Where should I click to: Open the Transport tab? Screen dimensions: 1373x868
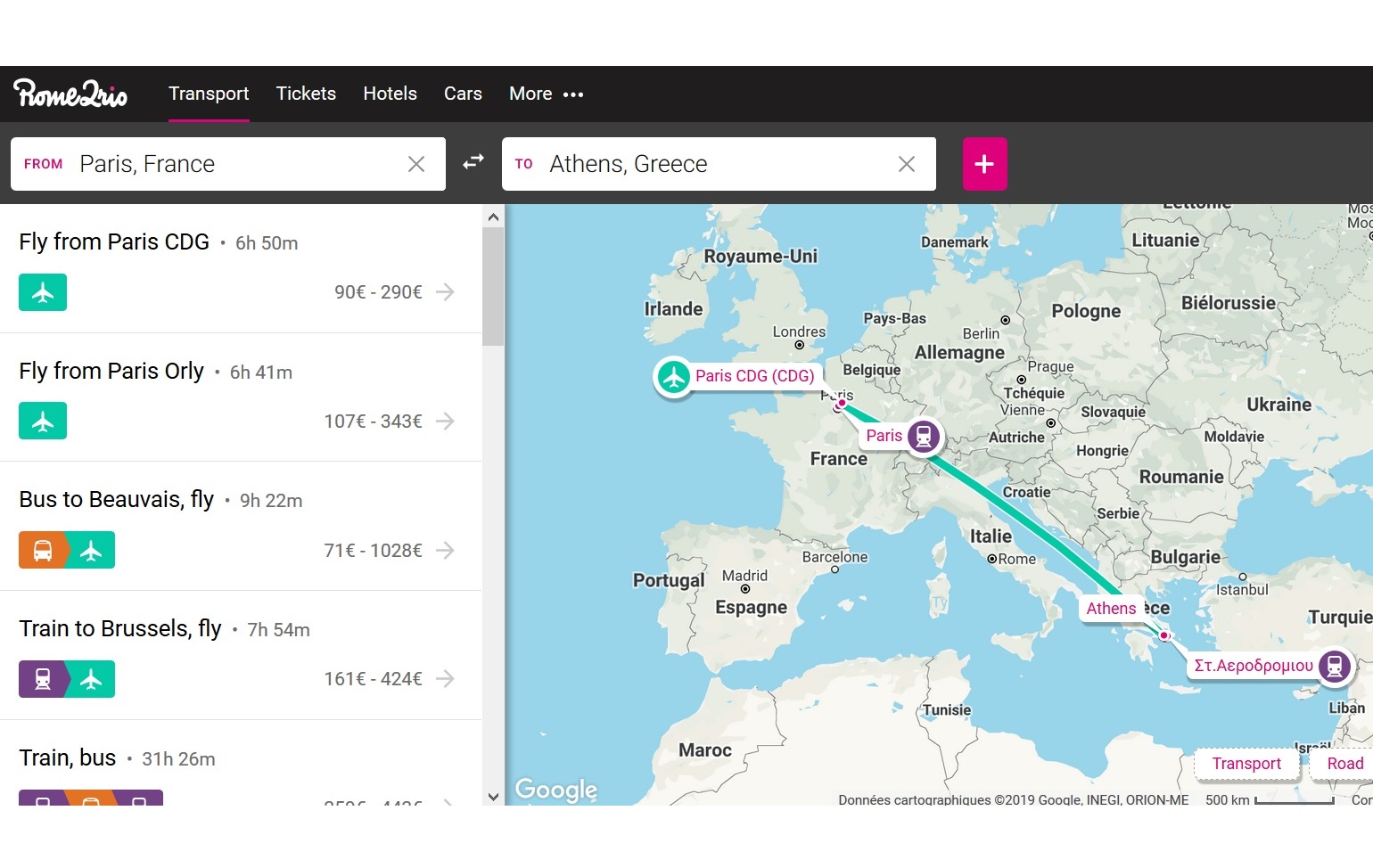pyautogui.click(x=209, y=94)
